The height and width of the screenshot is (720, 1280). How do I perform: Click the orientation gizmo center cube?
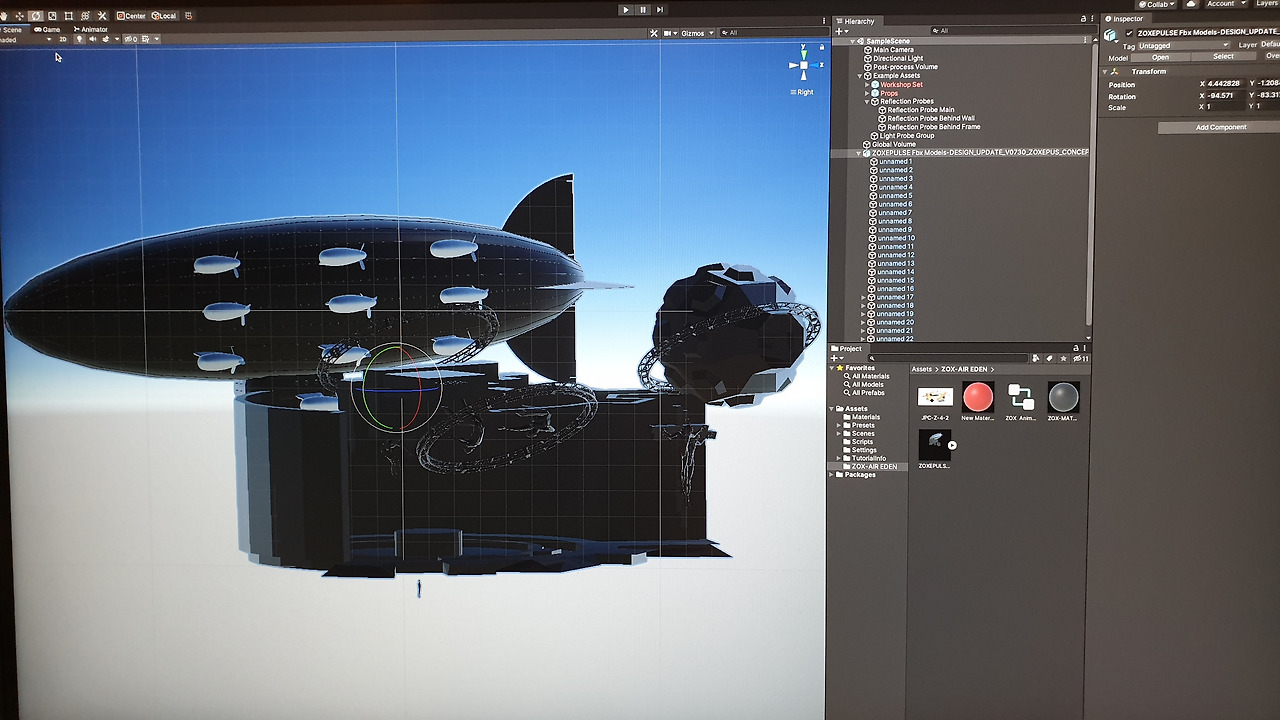coord(803,67)
